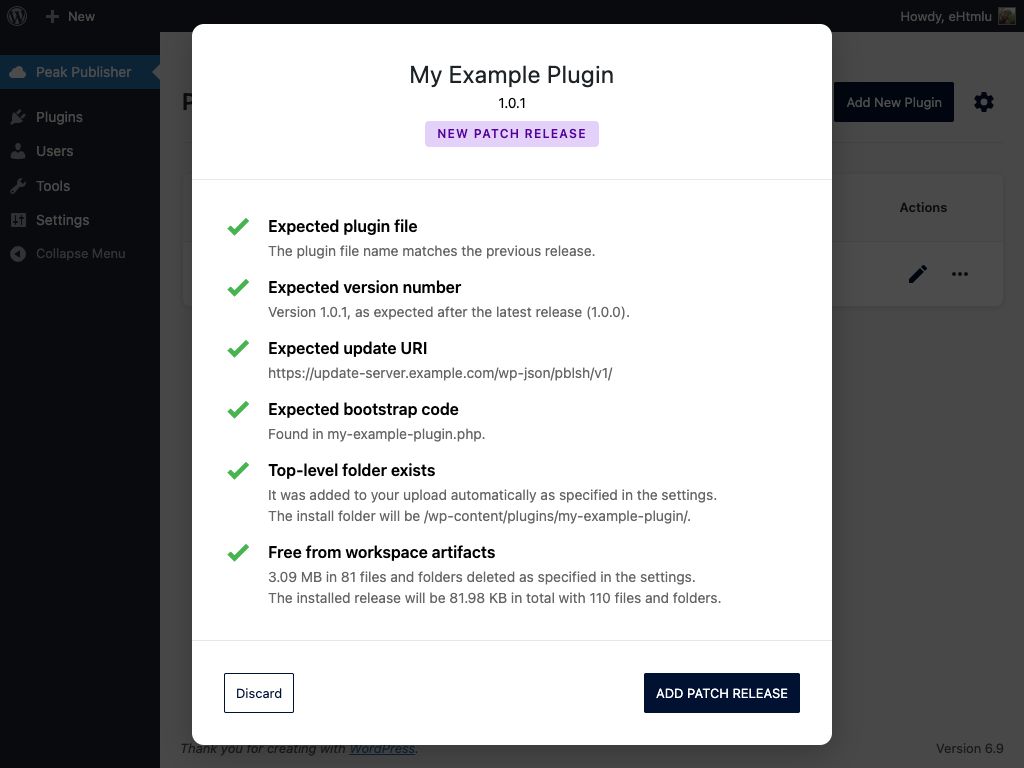Image resolution: width=1024 pixels, height=768 pixels.
Task: Click the Tools wrench icon
Action: (18, 186)
